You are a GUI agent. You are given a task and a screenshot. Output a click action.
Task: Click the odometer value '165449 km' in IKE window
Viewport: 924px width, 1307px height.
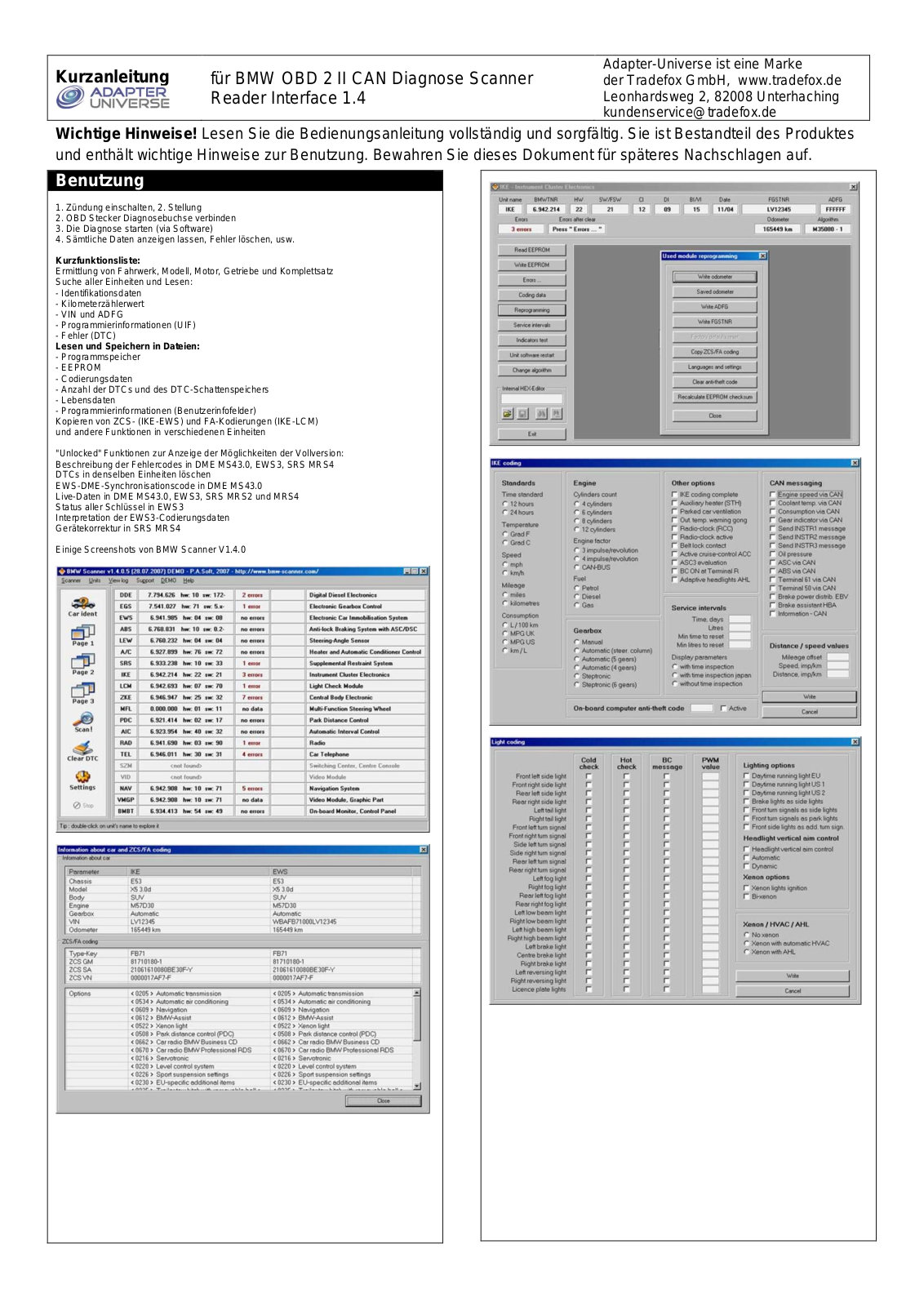click(778, 229)
